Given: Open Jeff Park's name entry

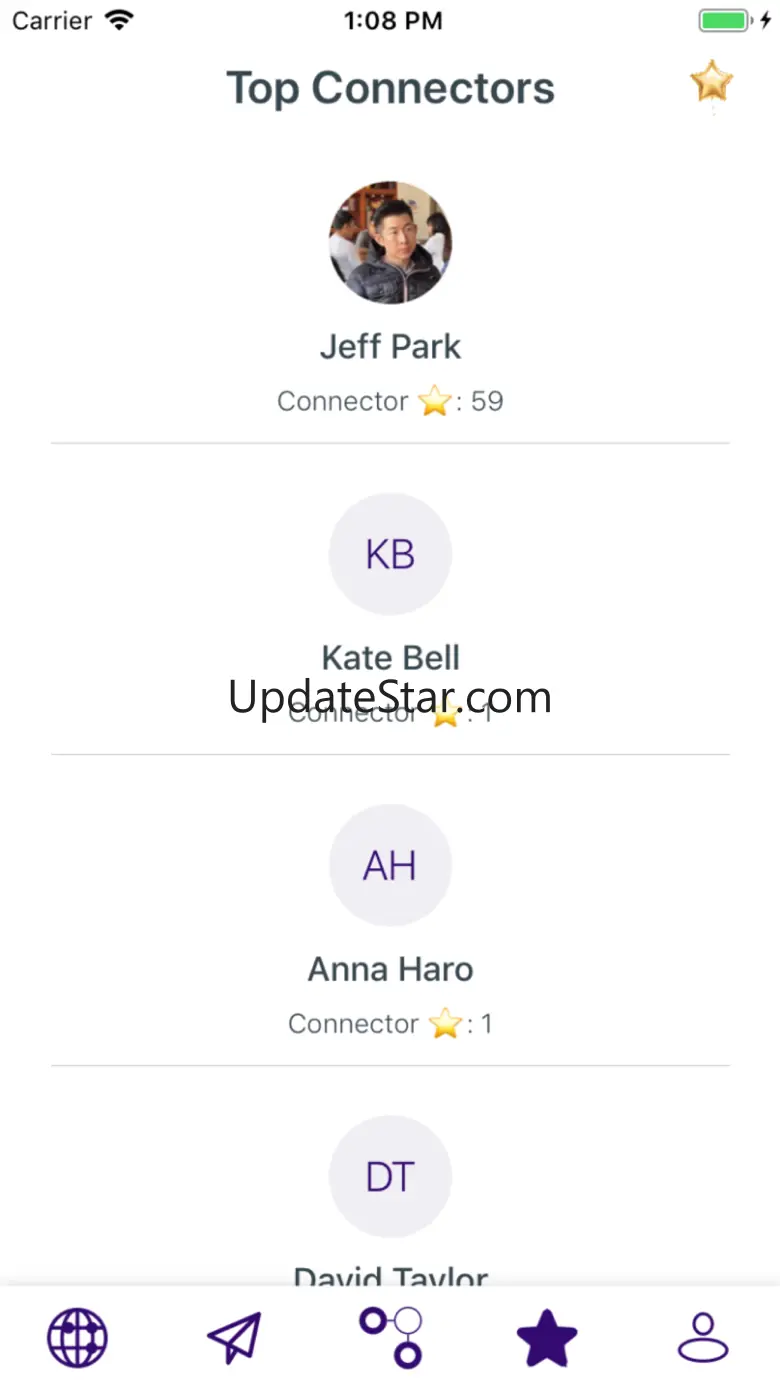Looking at the screenshot, I should (x=390, y=347).
